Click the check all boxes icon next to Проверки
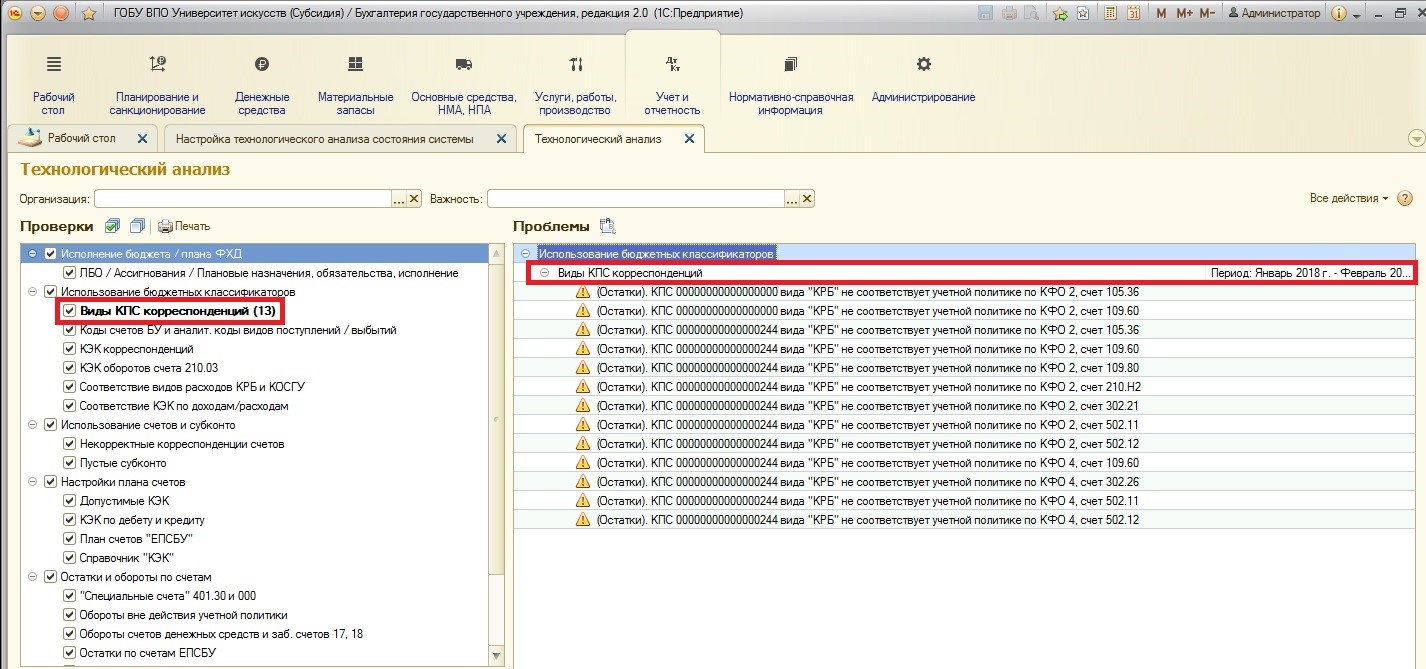Screen dimensions: 1426x669 click(x=113, y=226)
